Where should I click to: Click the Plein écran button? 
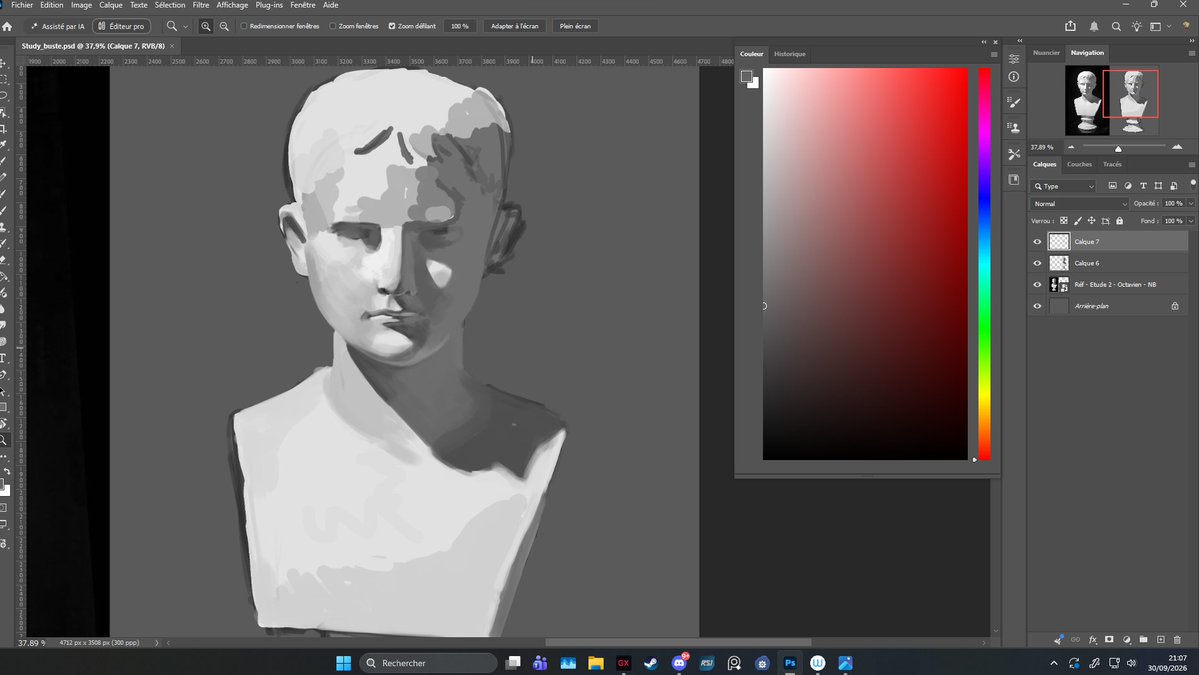tap(575, 26)
